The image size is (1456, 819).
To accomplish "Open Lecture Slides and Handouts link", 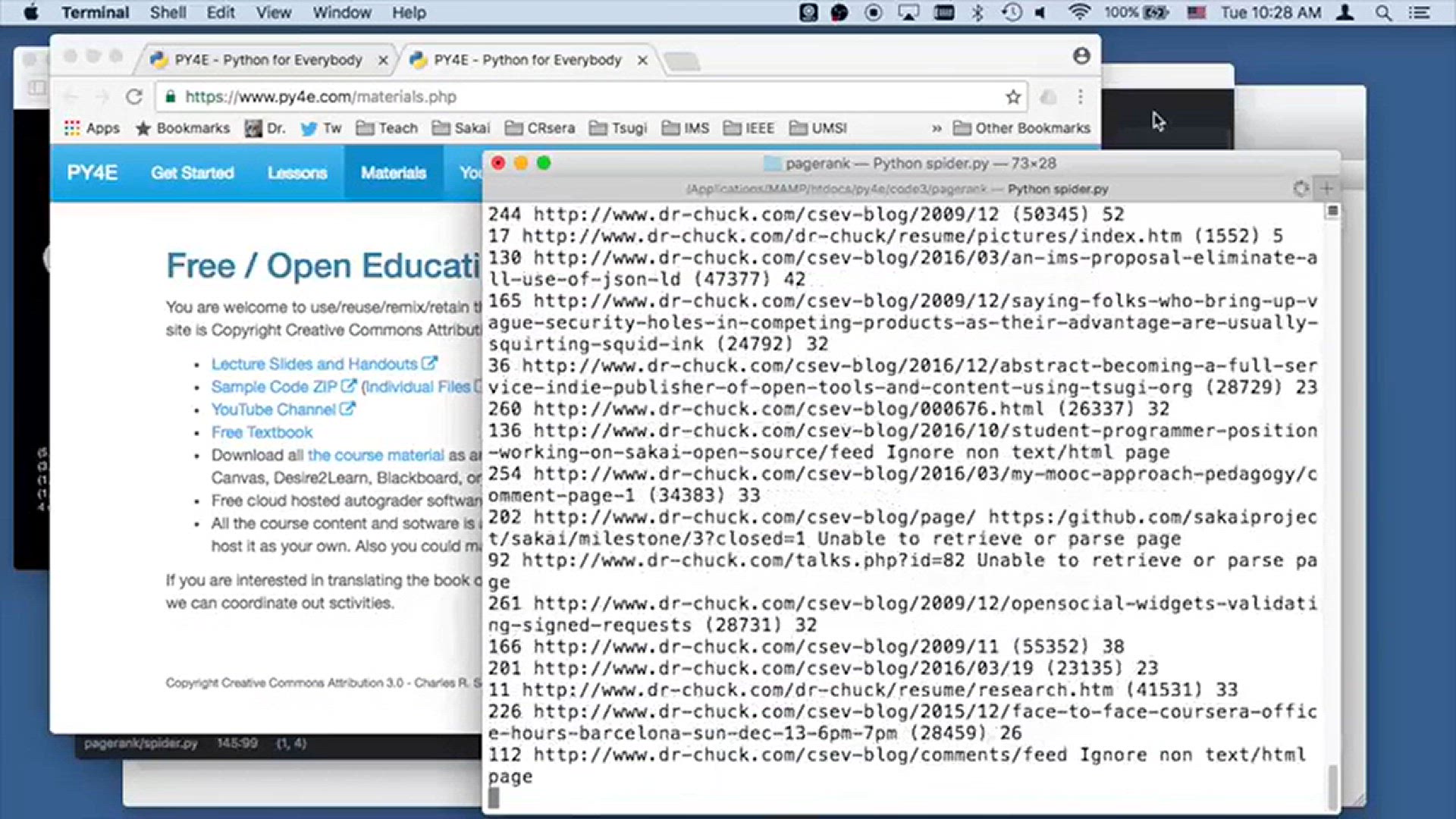I will pyautogui.click(x=324, y=364).
